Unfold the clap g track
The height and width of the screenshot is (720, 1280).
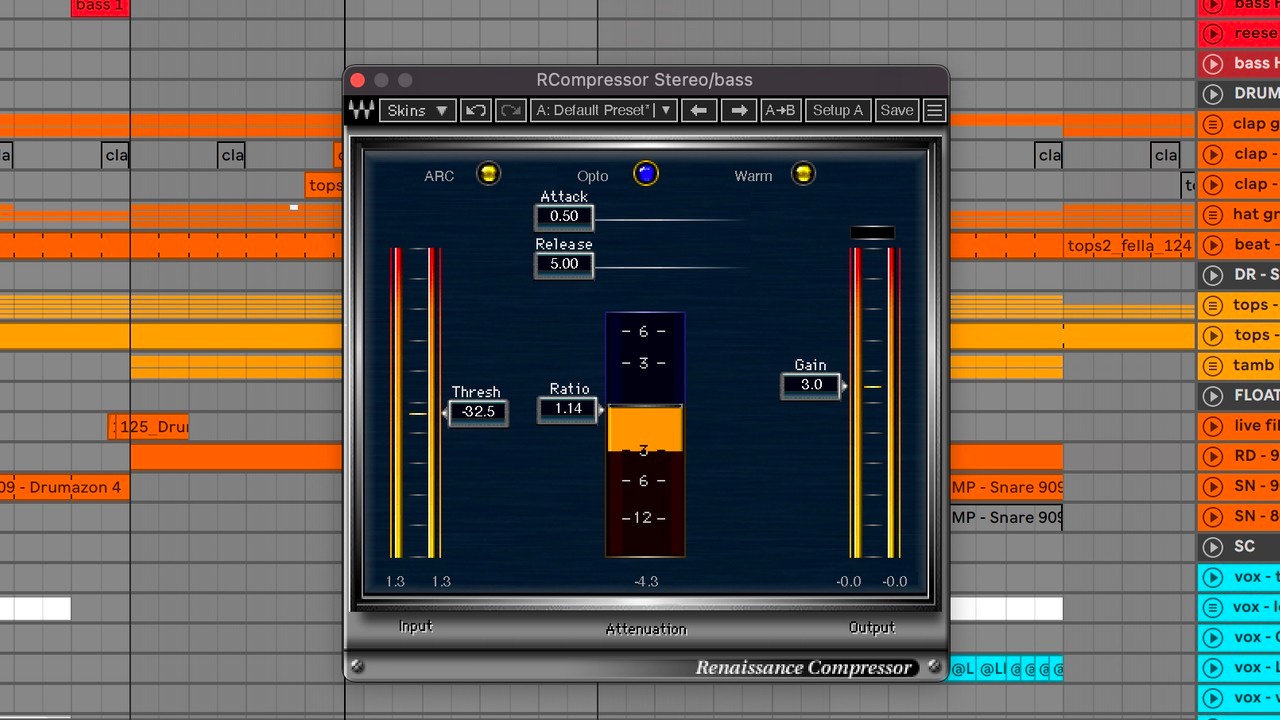[1213, 124]
